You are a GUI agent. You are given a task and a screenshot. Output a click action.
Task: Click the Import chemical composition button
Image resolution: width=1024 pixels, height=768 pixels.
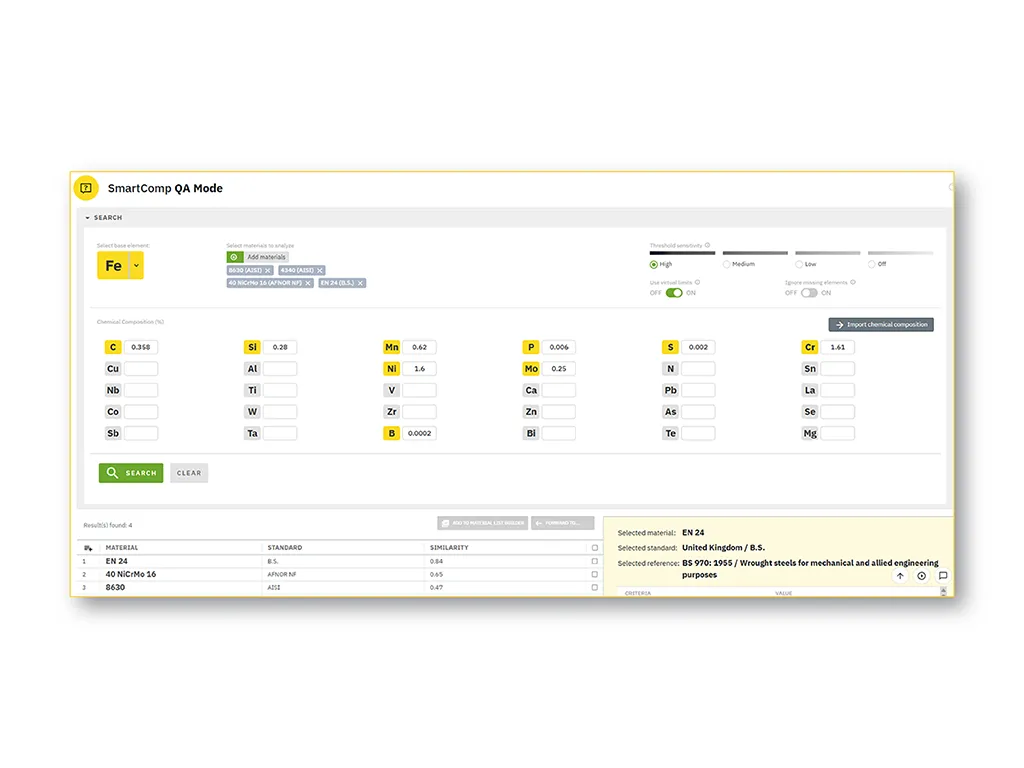pos(880,324)
